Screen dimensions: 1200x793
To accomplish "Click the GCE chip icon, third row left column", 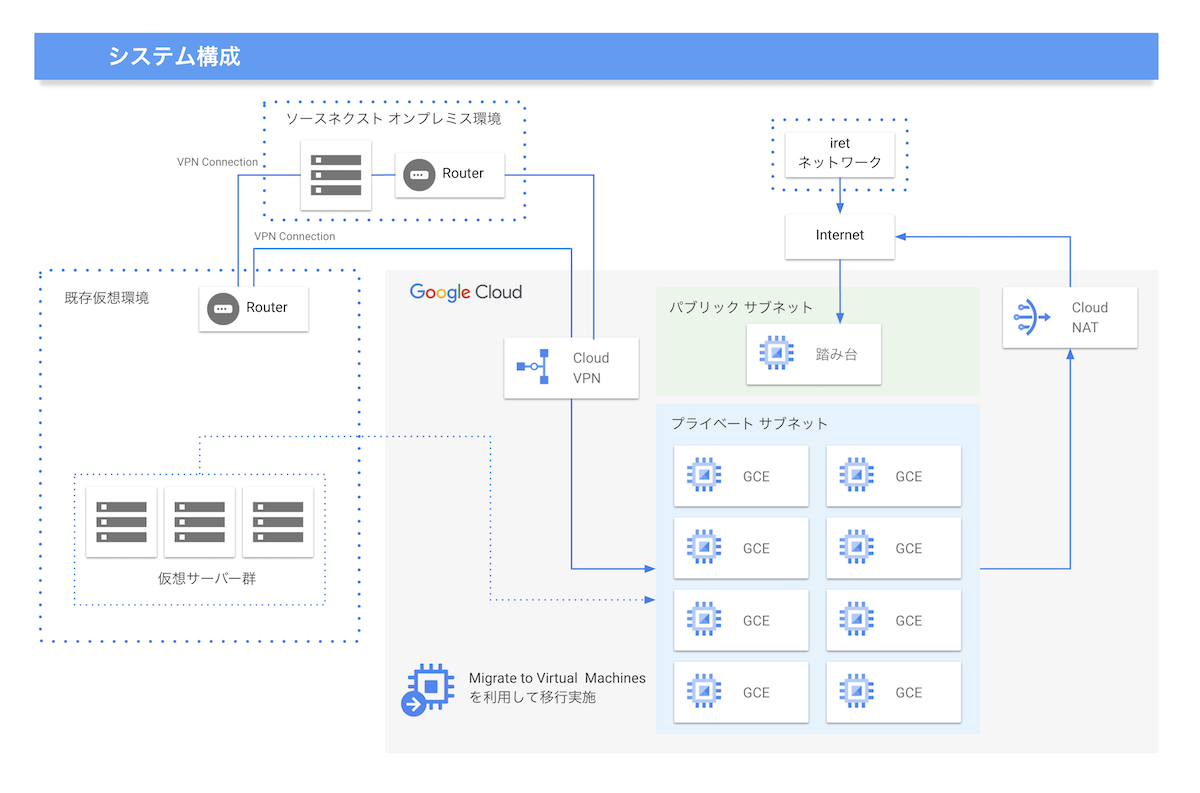I will (704, 620).
